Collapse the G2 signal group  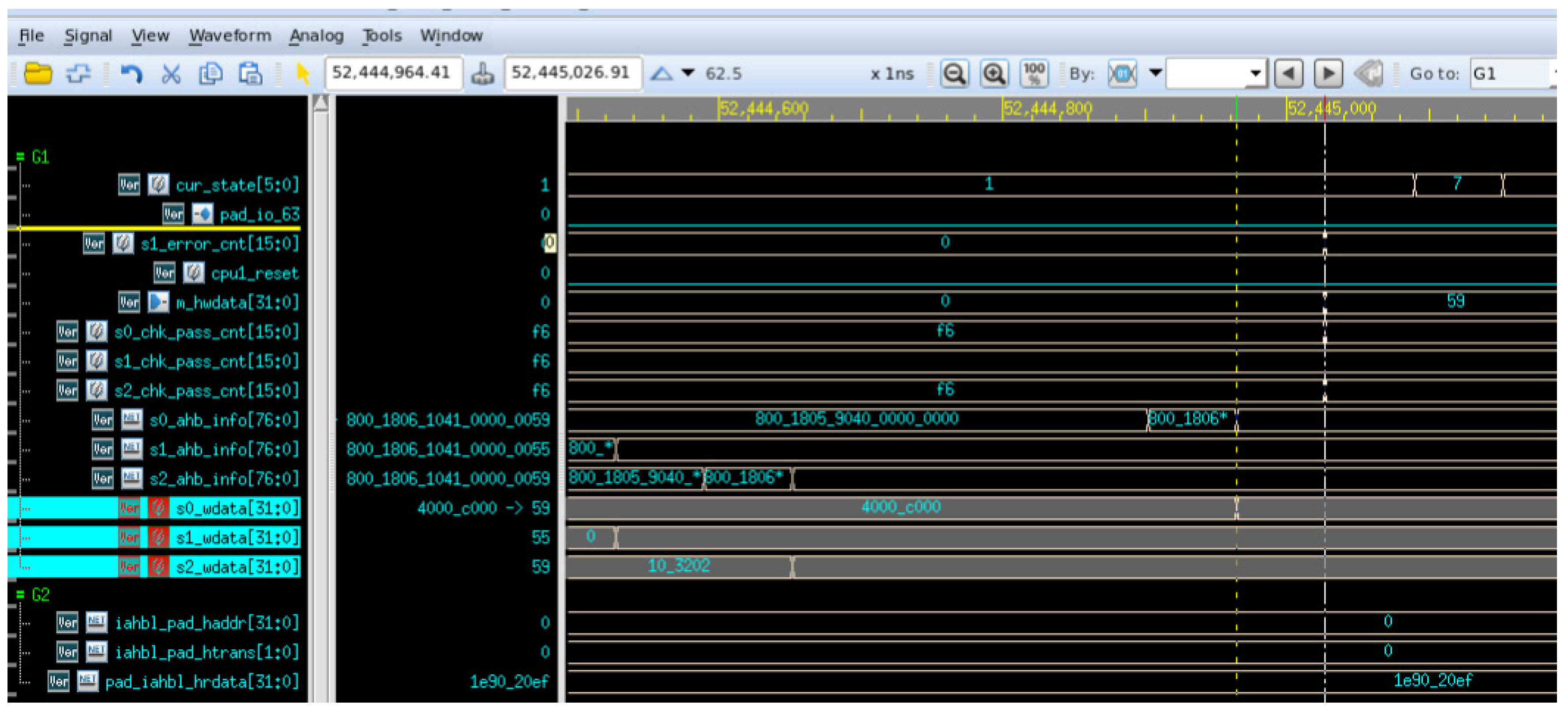pos(20,594)
